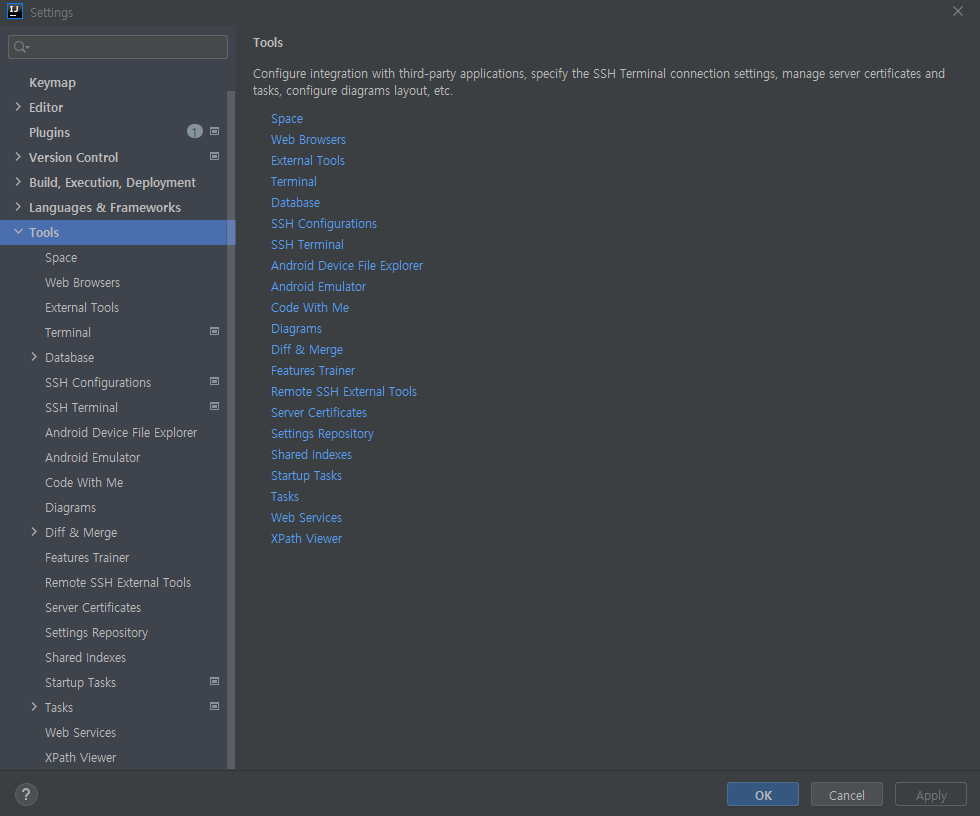Expand Languages & Frameworks group
The width and height of the screenshot is (980, 816).
point(18,207)
